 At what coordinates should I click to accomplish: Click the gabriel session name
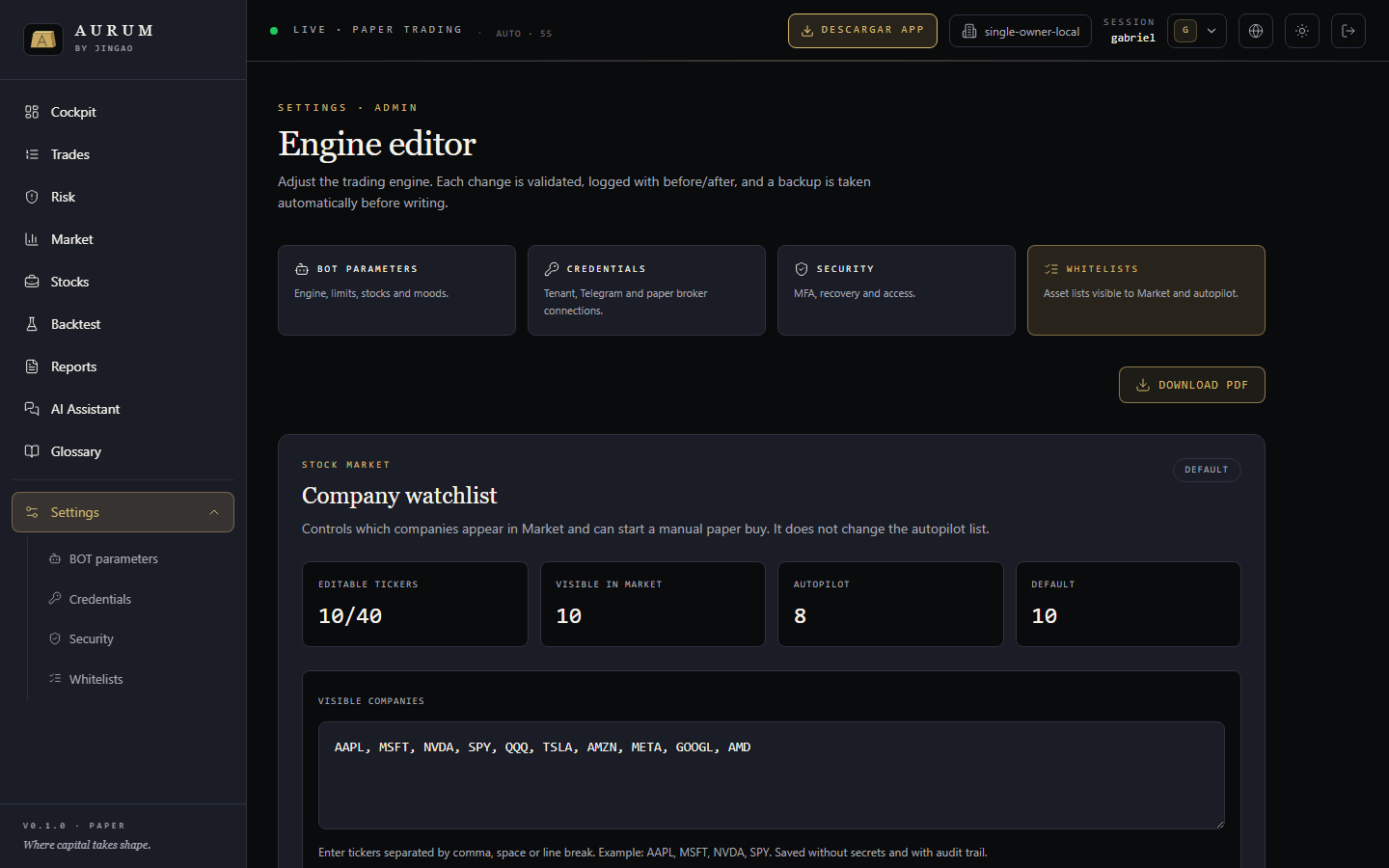coord(1132,39)
